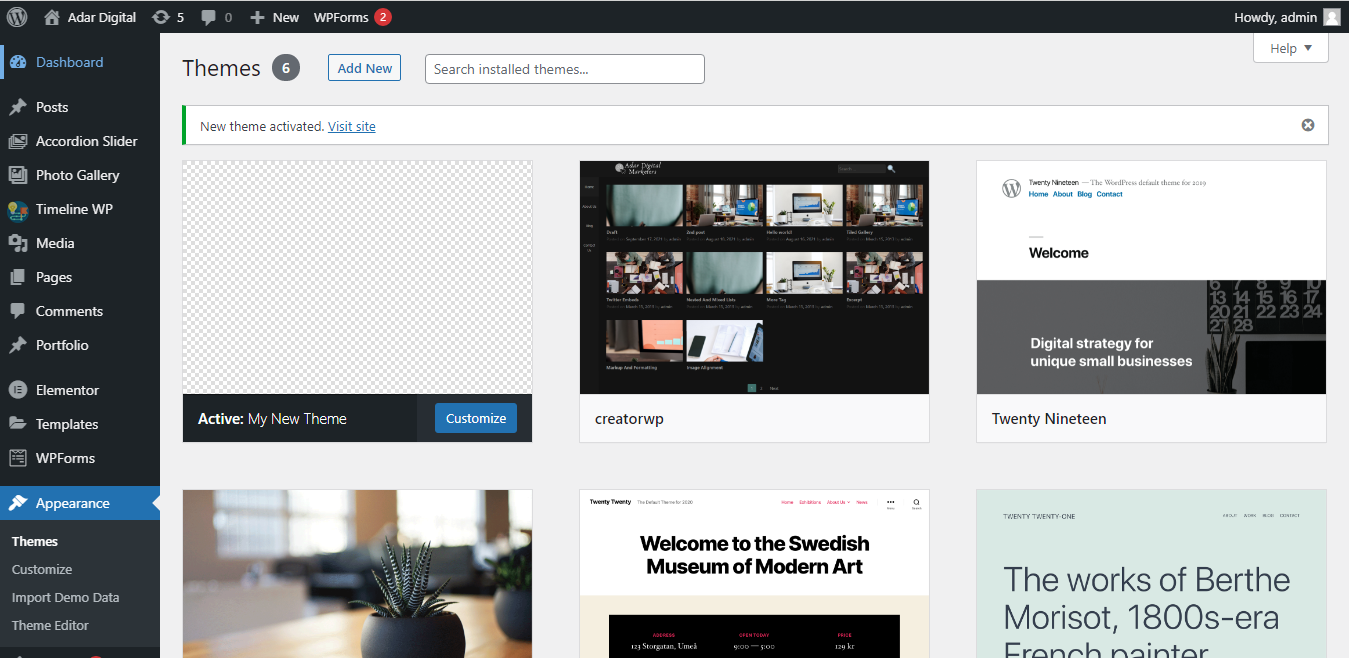Open the Howdy, admin account menu

pos(1287,17)
